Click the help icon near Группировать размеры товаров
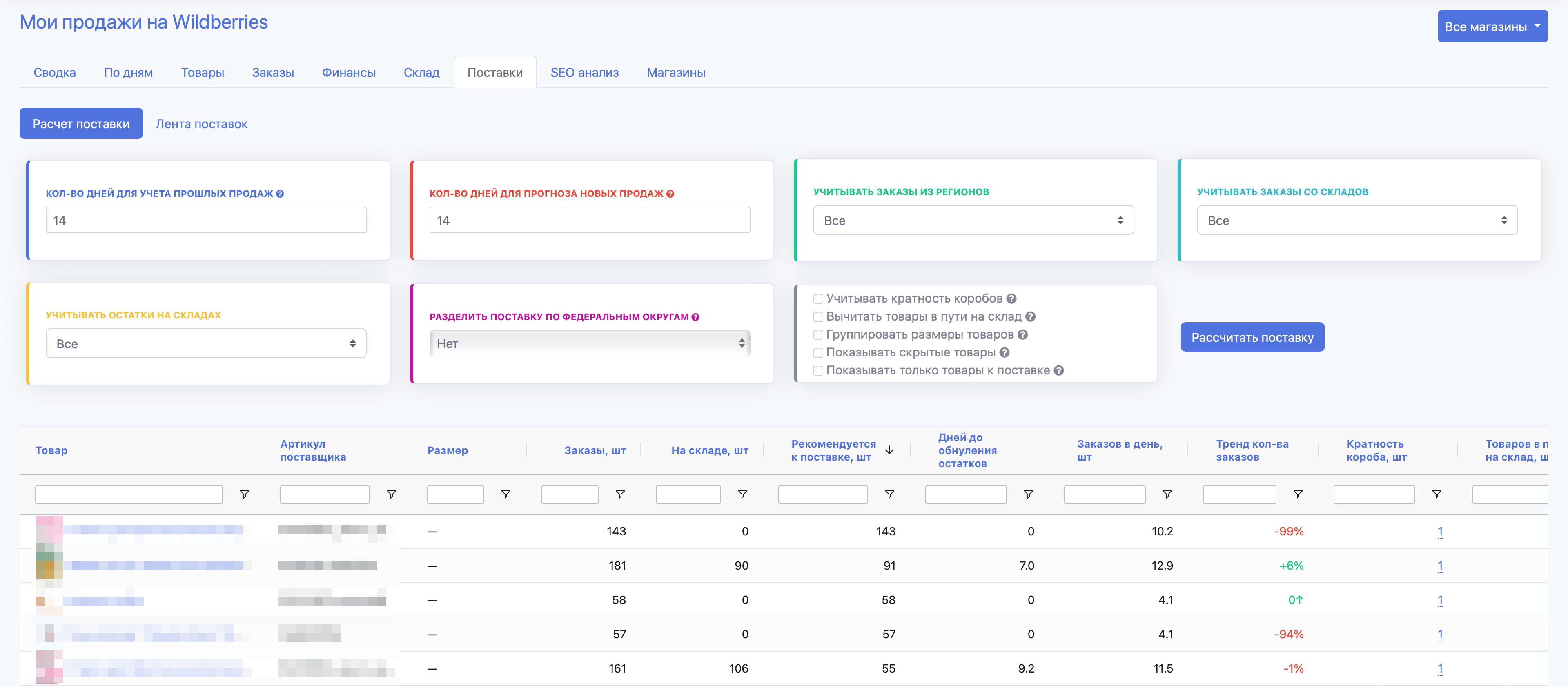The image size is (1568, 686). tap(1023, 334)
